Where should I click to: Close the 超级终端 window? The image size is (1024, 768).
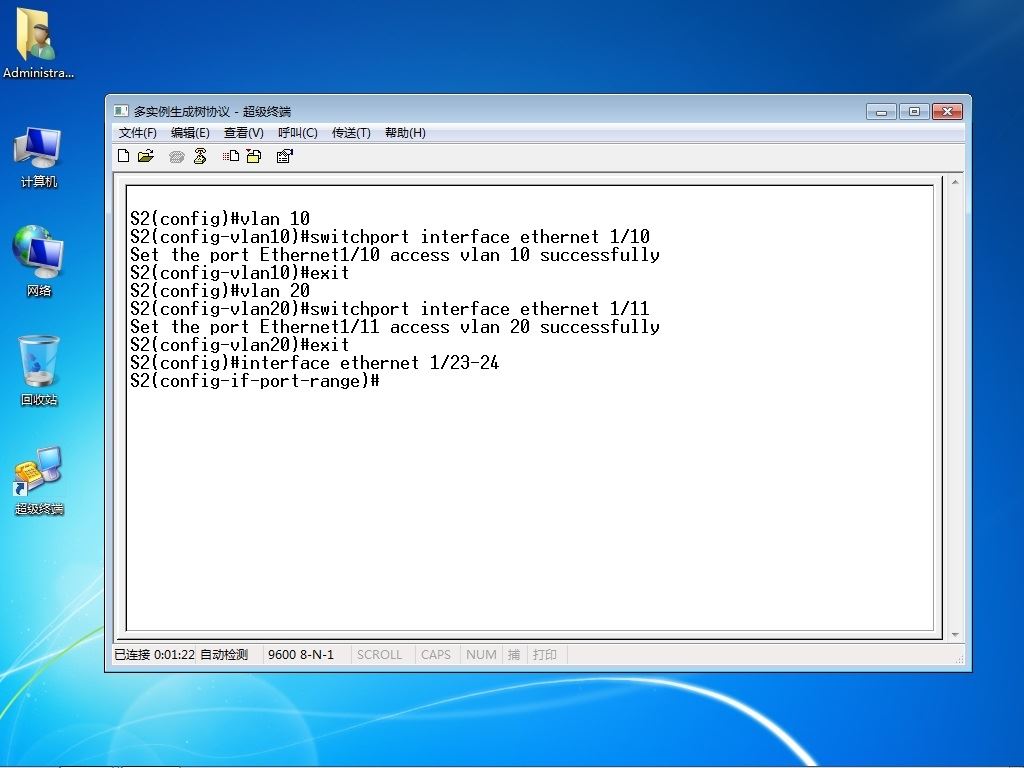click(948, 112)
